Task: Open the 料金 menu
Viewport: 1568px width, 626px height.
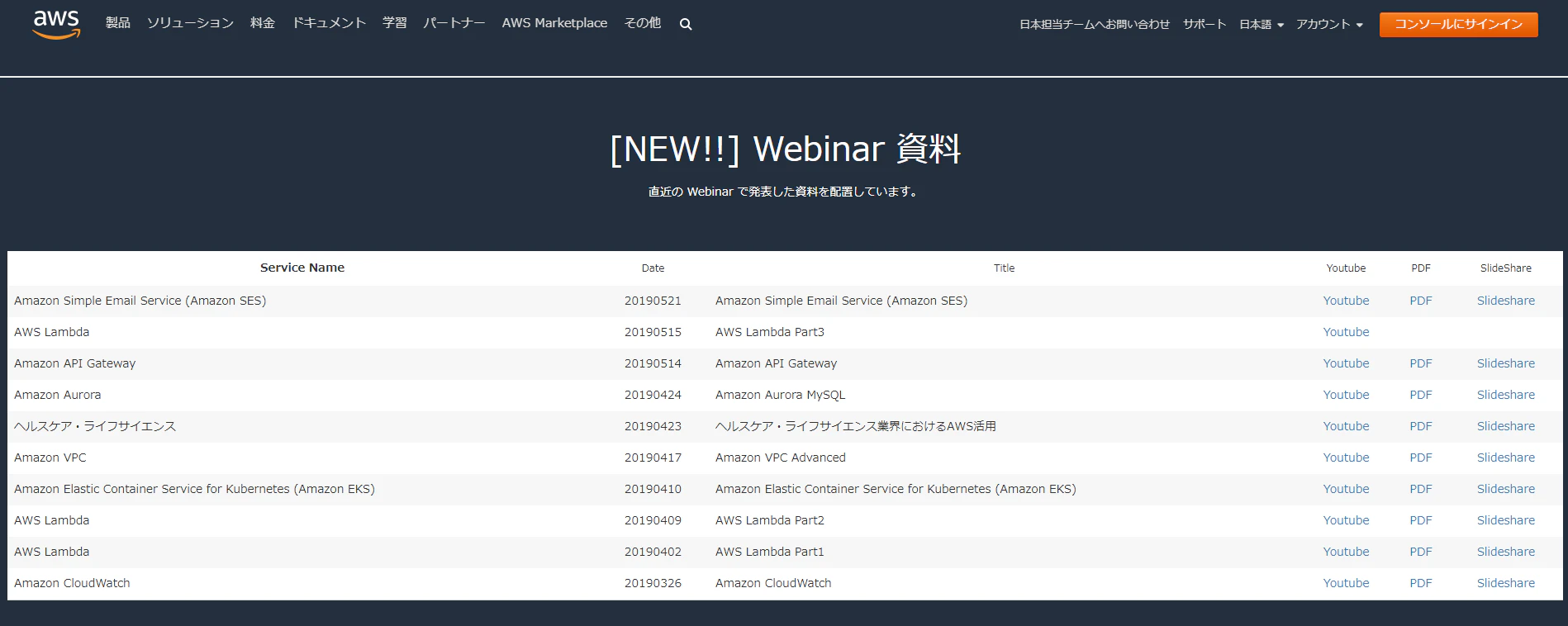Action: point(263,23)
